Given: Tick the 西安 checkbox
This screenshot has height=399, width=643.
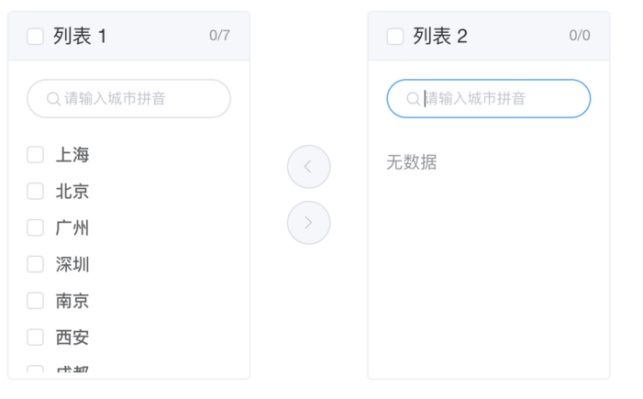Looking at the screenshot, I should coord(35,337).
